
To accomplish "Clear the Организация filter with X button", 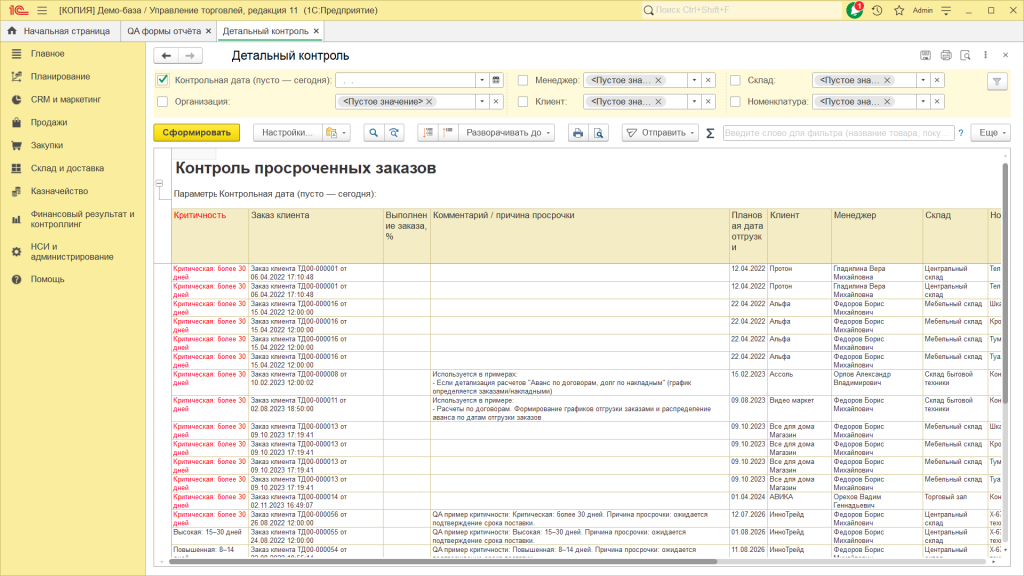I will (496, 102).
